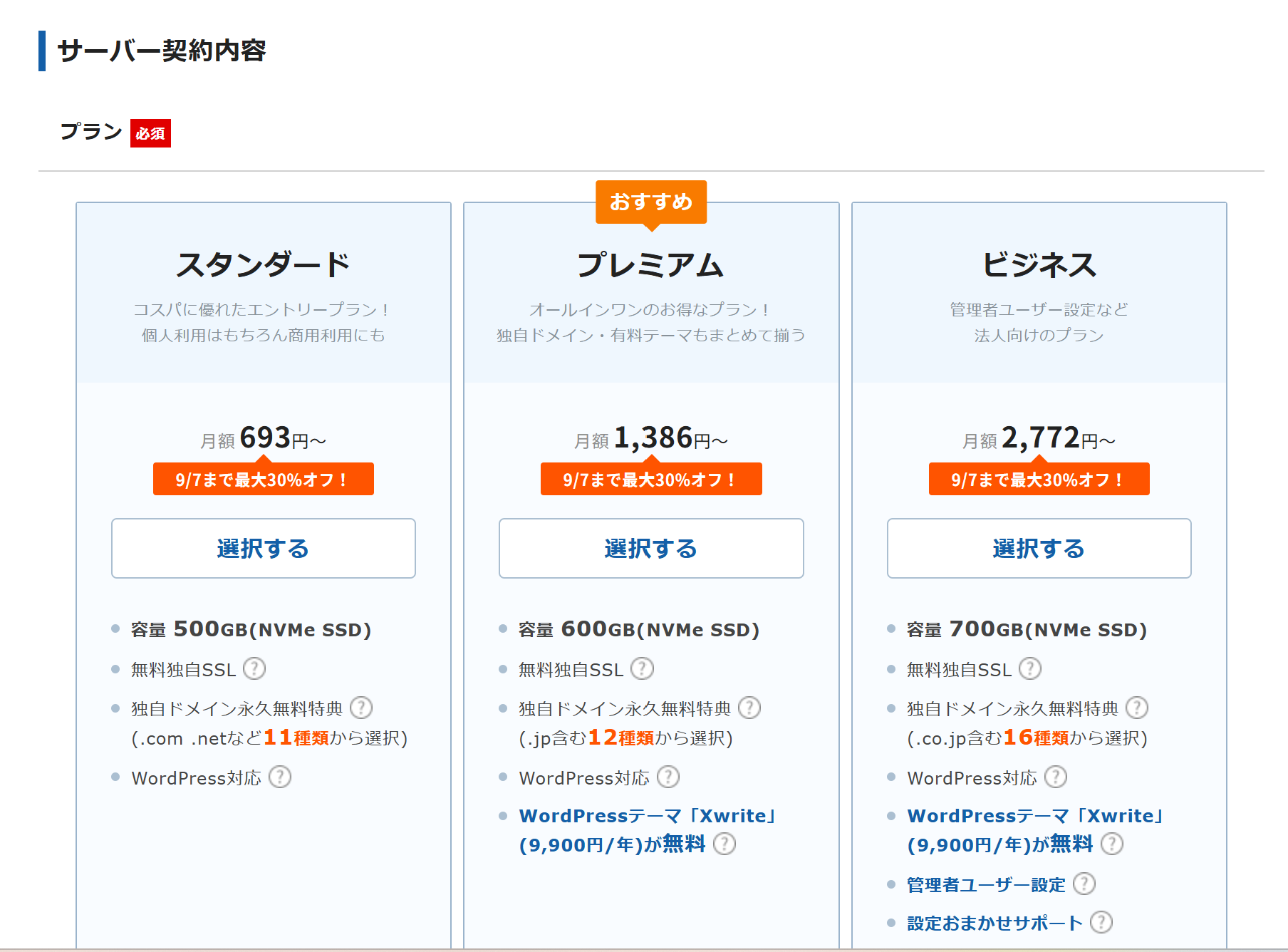1288x952 pixels.
Task: Click (.co.jp含む16種類から選択) text
Action: point(1027,738)
